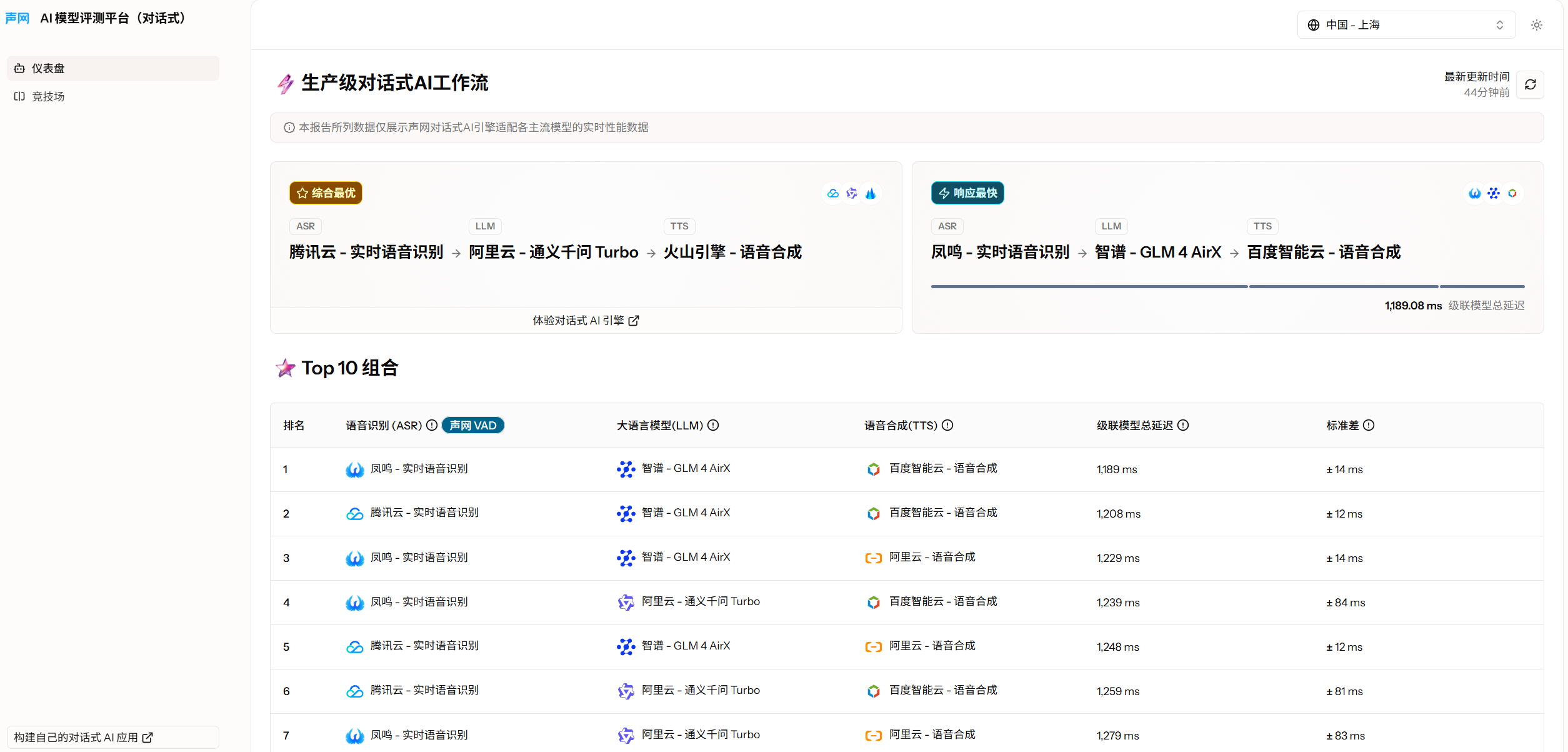This screenshot has width=1568, height=752.
Task: Open 构建自己的对话式 AI 应用 link
Action: 113,738
